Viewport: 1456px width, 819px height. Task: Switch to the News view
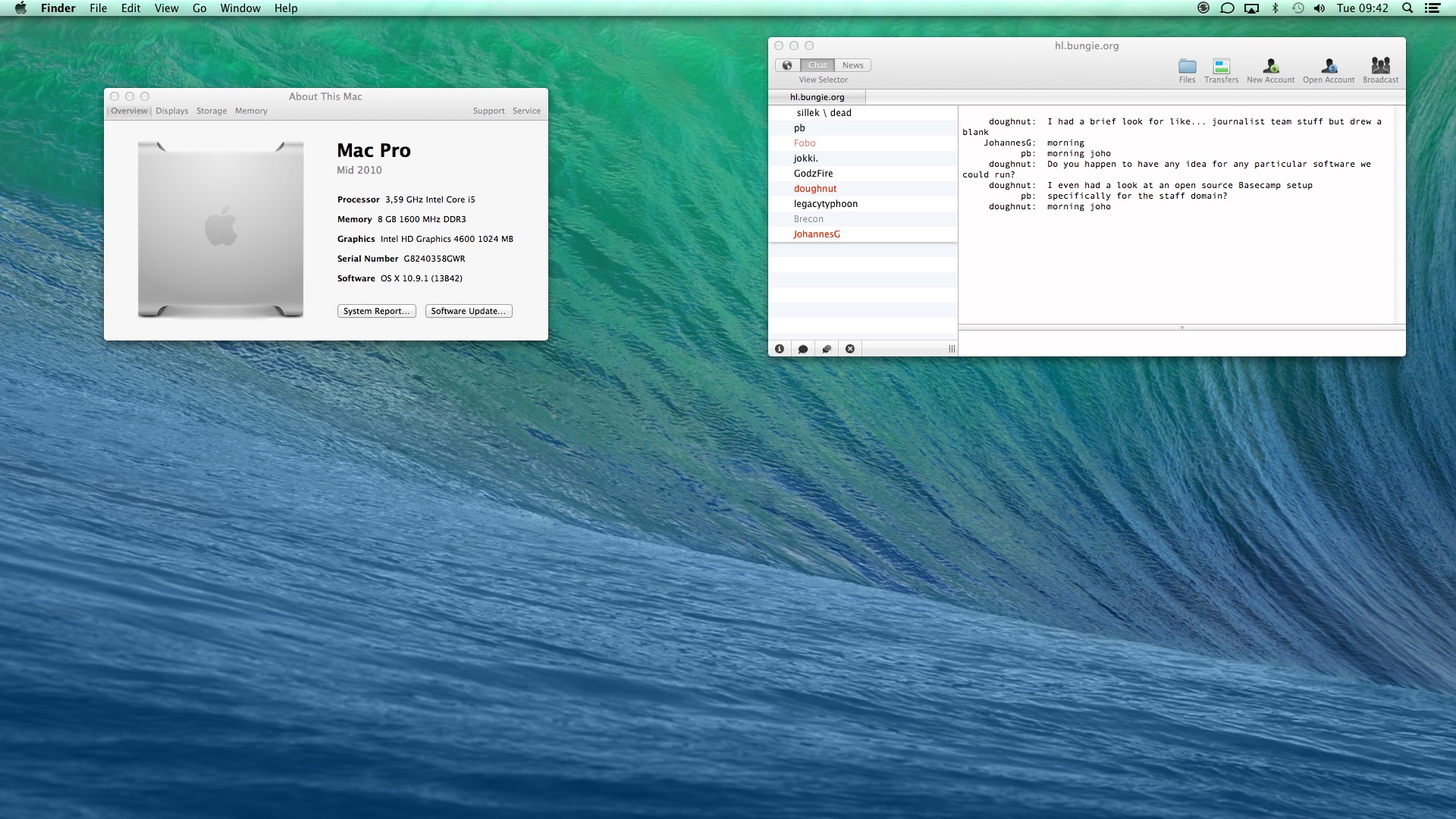tap(853, 65)
